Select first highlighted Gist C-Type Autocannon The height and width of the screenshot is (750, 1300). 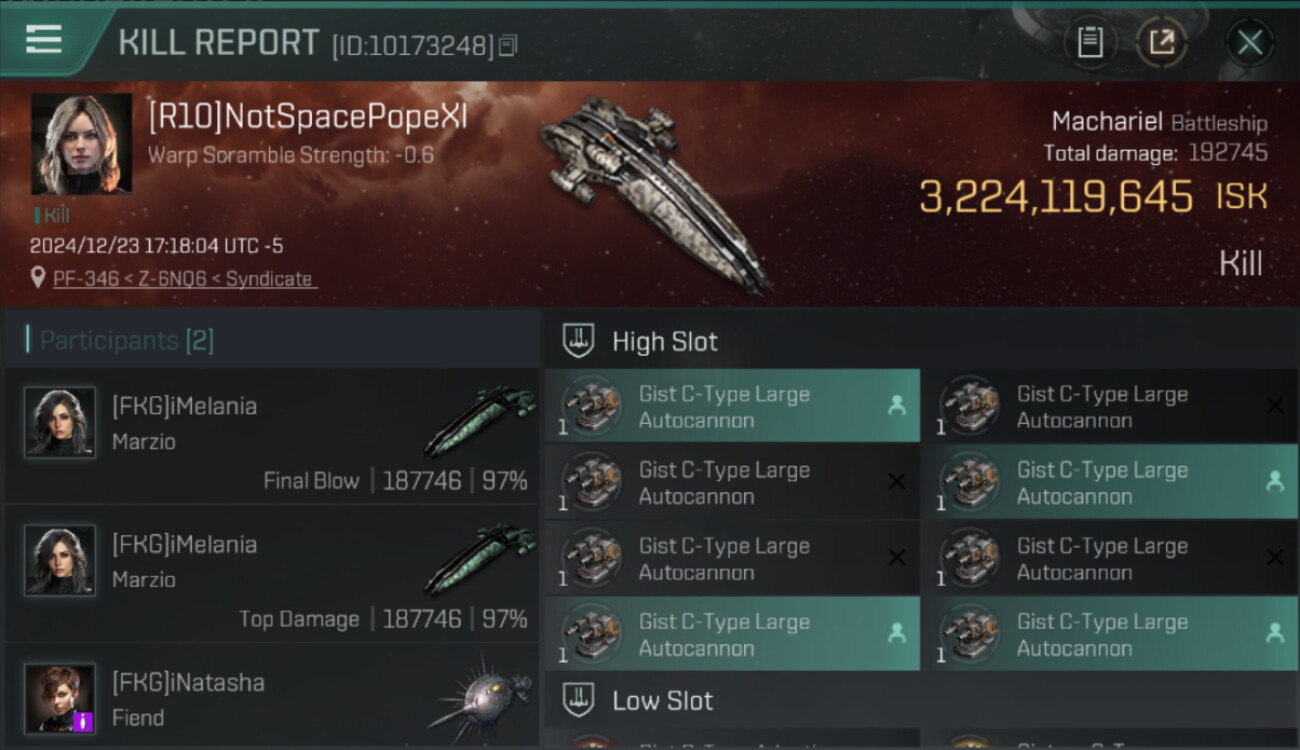point(731,406)
